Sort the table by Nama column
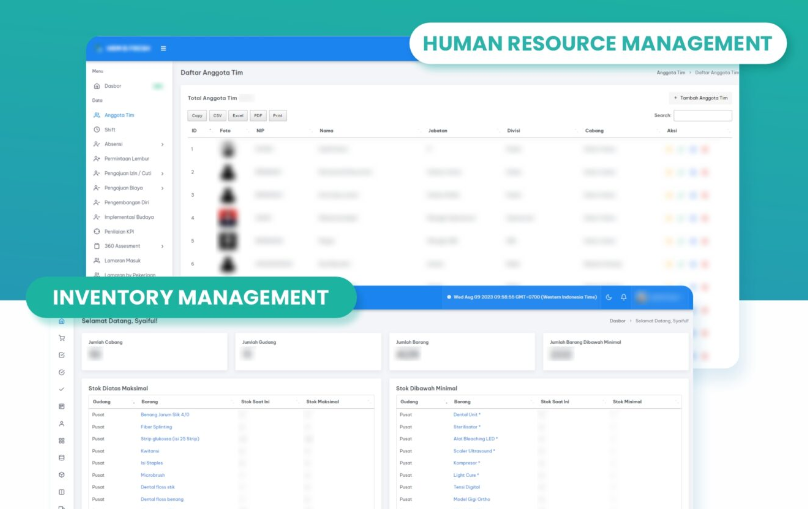808x509 pixels. coord(327,131)
